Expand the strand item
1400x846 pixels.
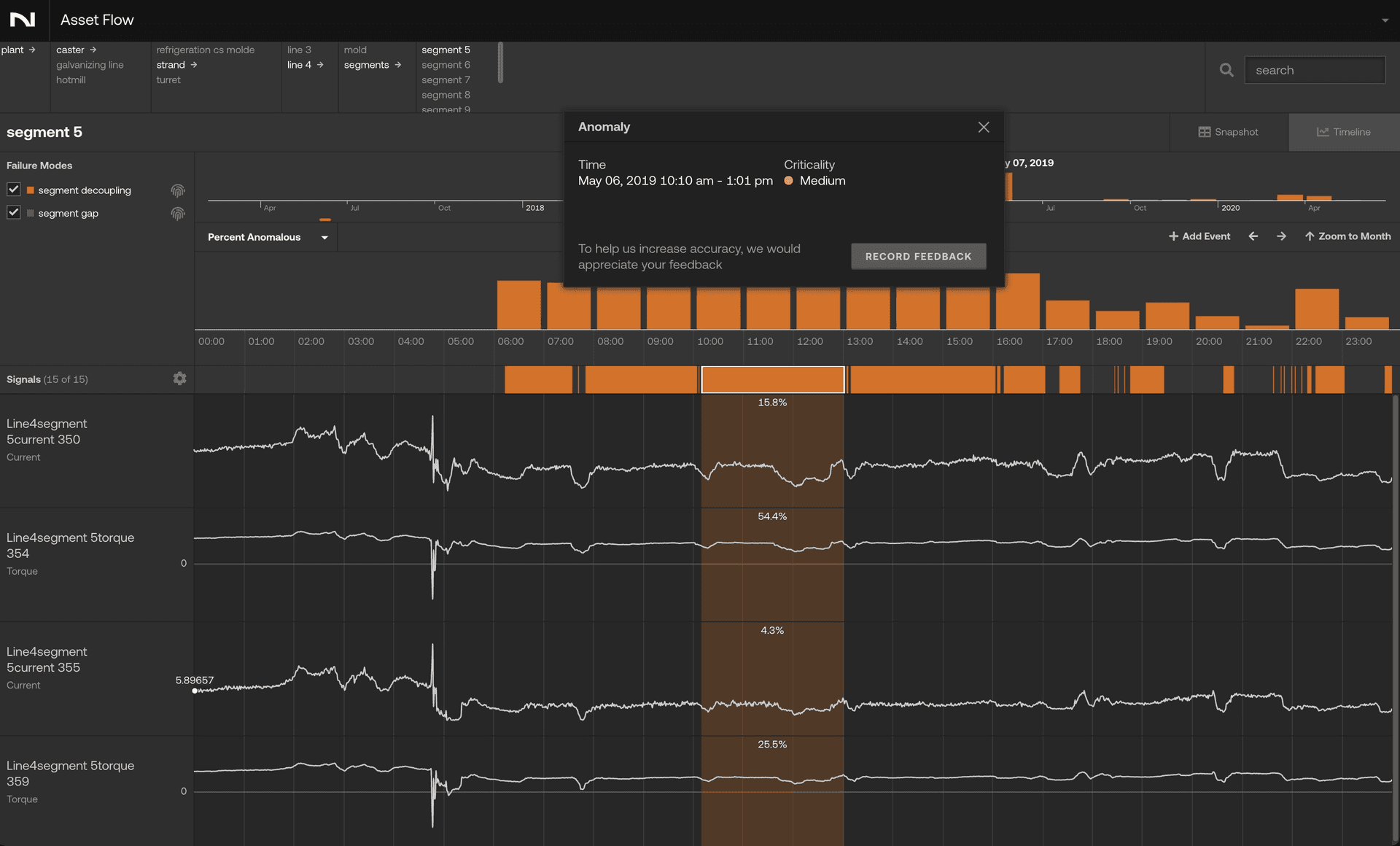[x=176, y=65]
